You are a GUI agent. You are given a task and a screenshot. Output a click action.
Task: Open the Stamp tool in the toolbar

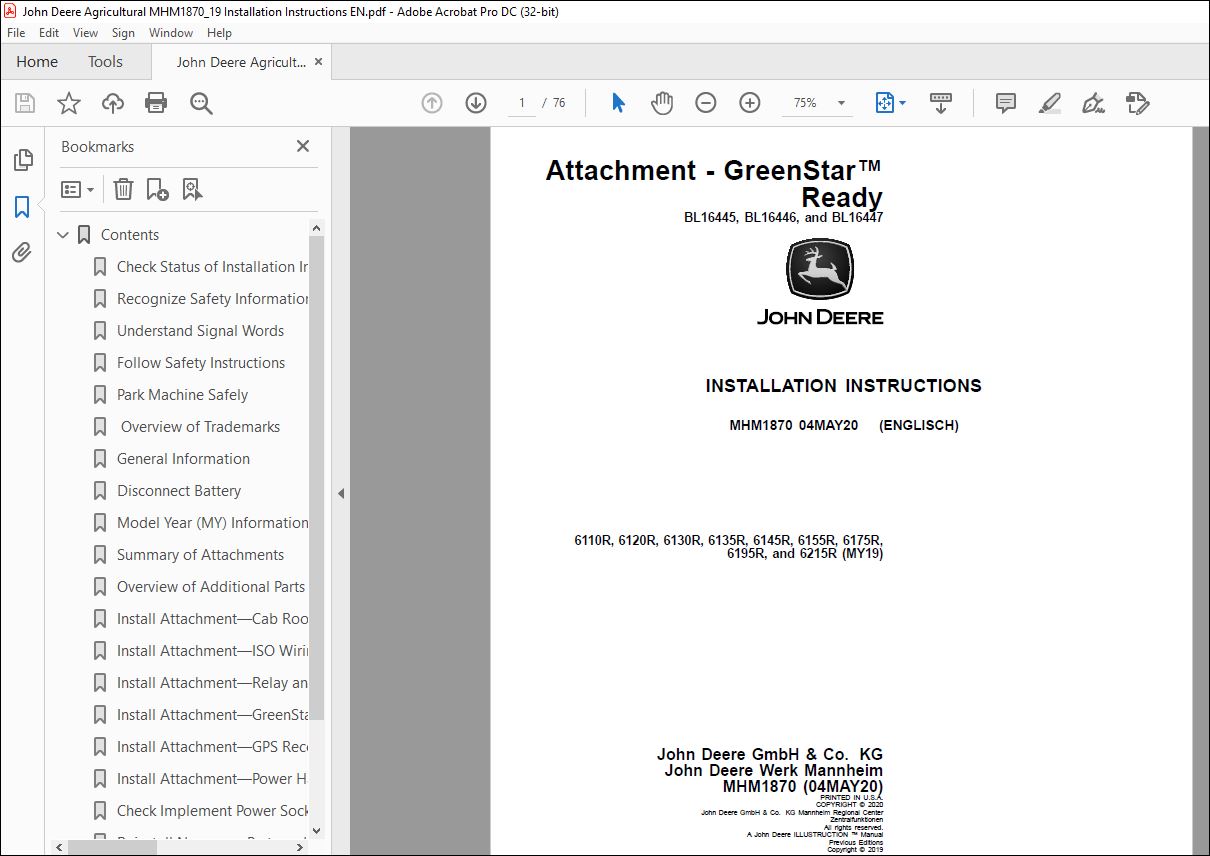[1137, 103]
